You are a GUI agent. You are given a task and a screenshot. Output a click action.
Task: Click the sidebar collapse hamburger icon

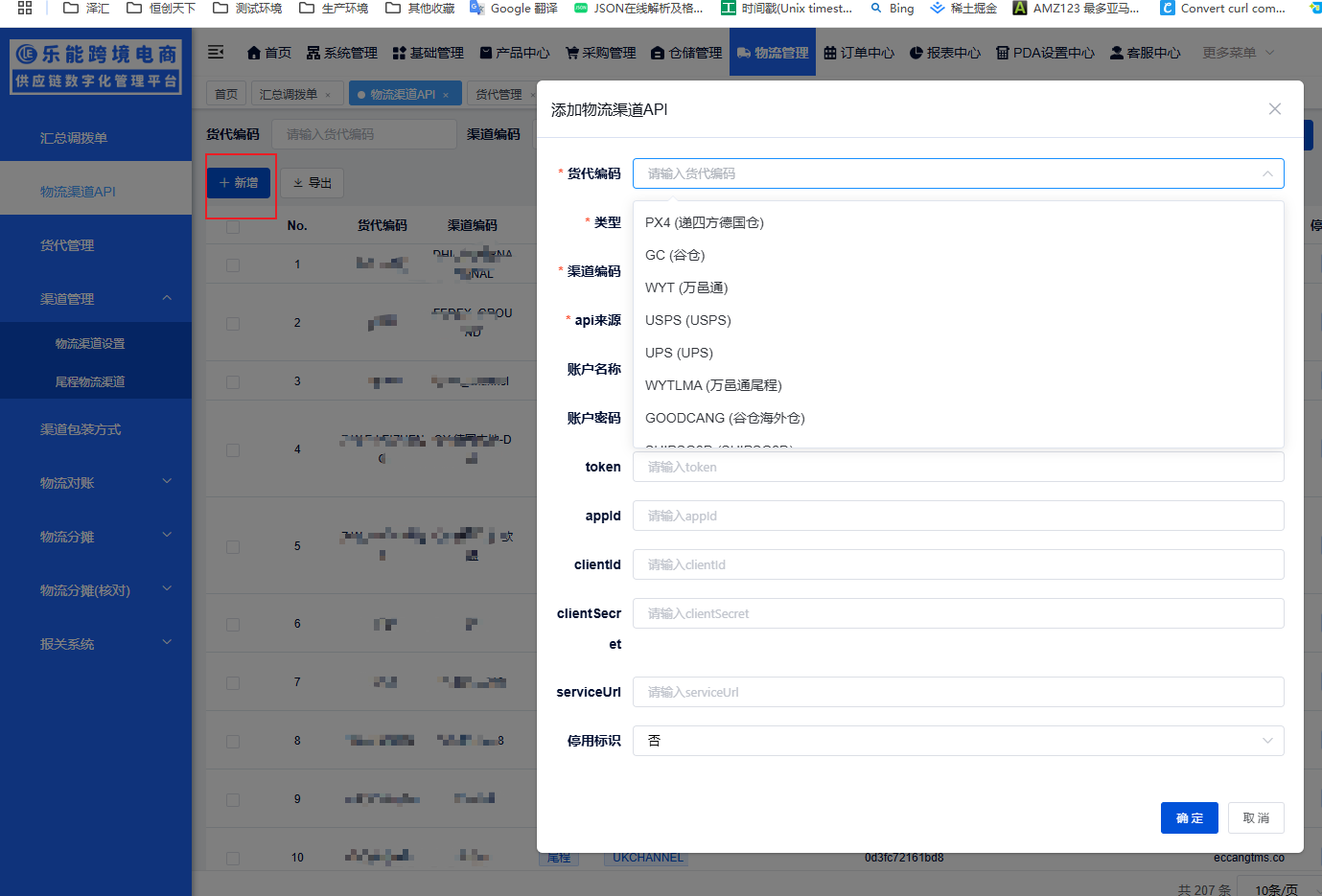[216, 52]
